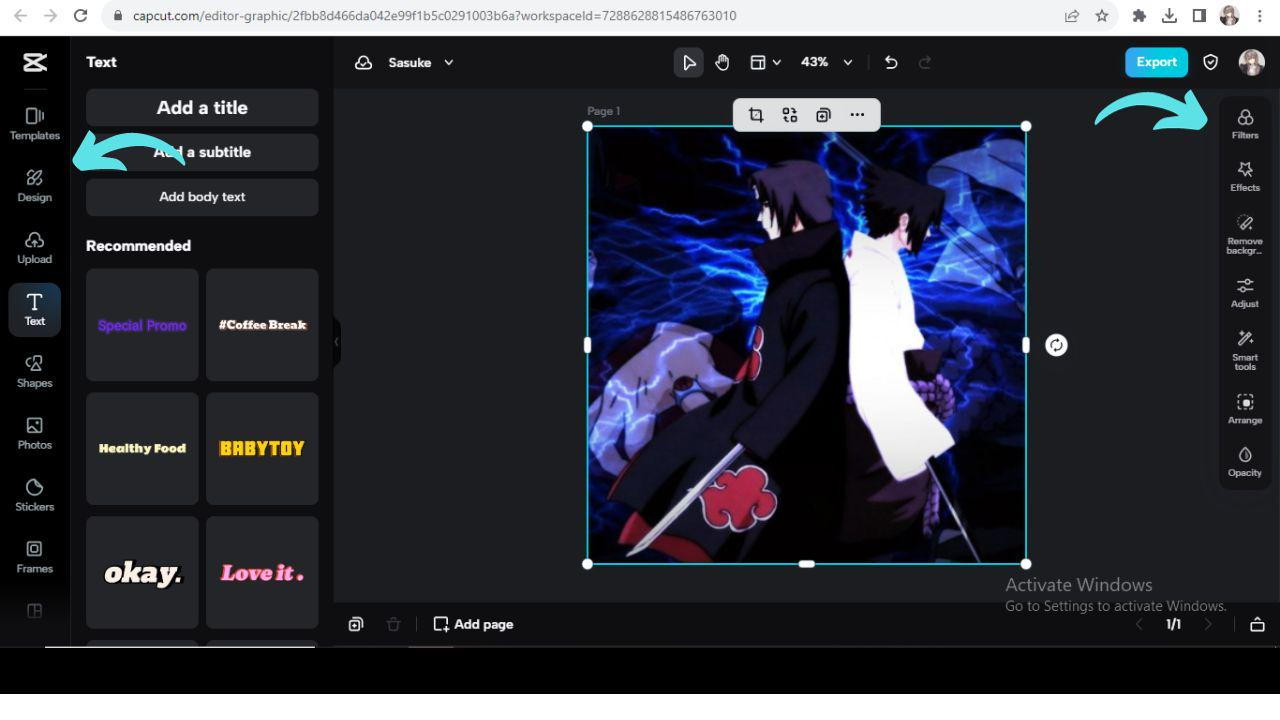Click the Add page button

473,624
